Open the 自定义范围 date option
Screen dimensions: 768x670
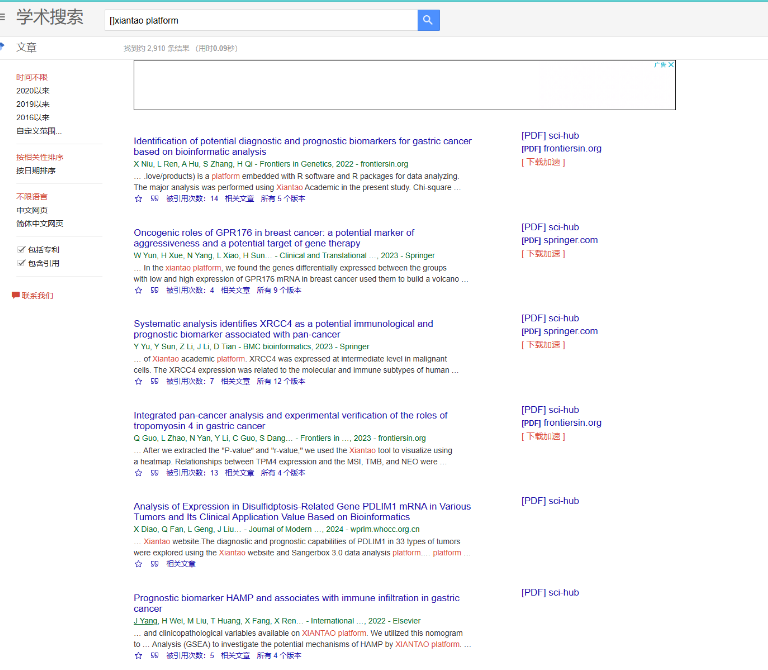tap(39, 131)
